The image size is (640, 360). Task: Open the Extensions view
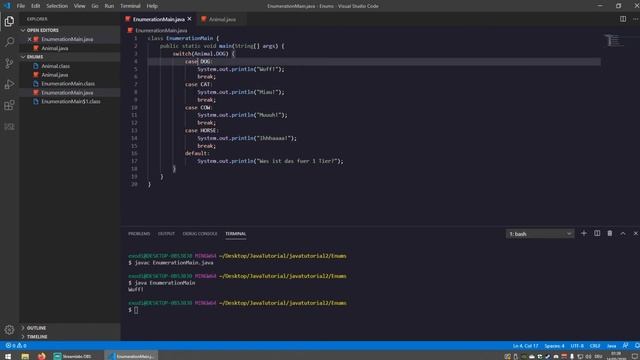click(x=9, y=105)
